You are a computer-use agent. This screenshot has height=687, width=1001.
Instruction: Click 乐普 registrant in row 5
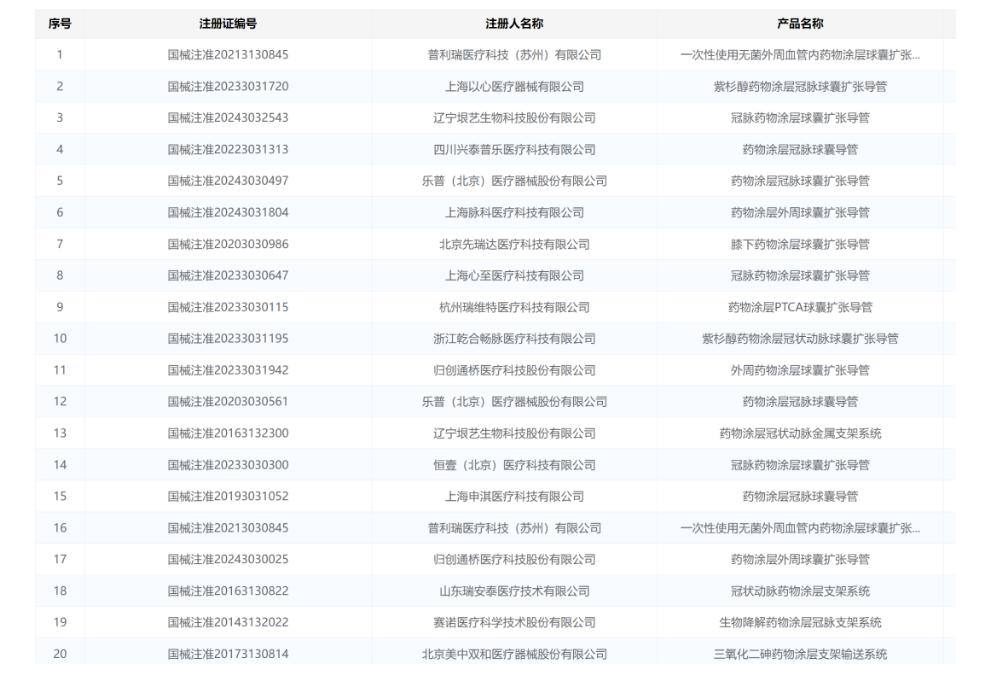pos(514,181)
